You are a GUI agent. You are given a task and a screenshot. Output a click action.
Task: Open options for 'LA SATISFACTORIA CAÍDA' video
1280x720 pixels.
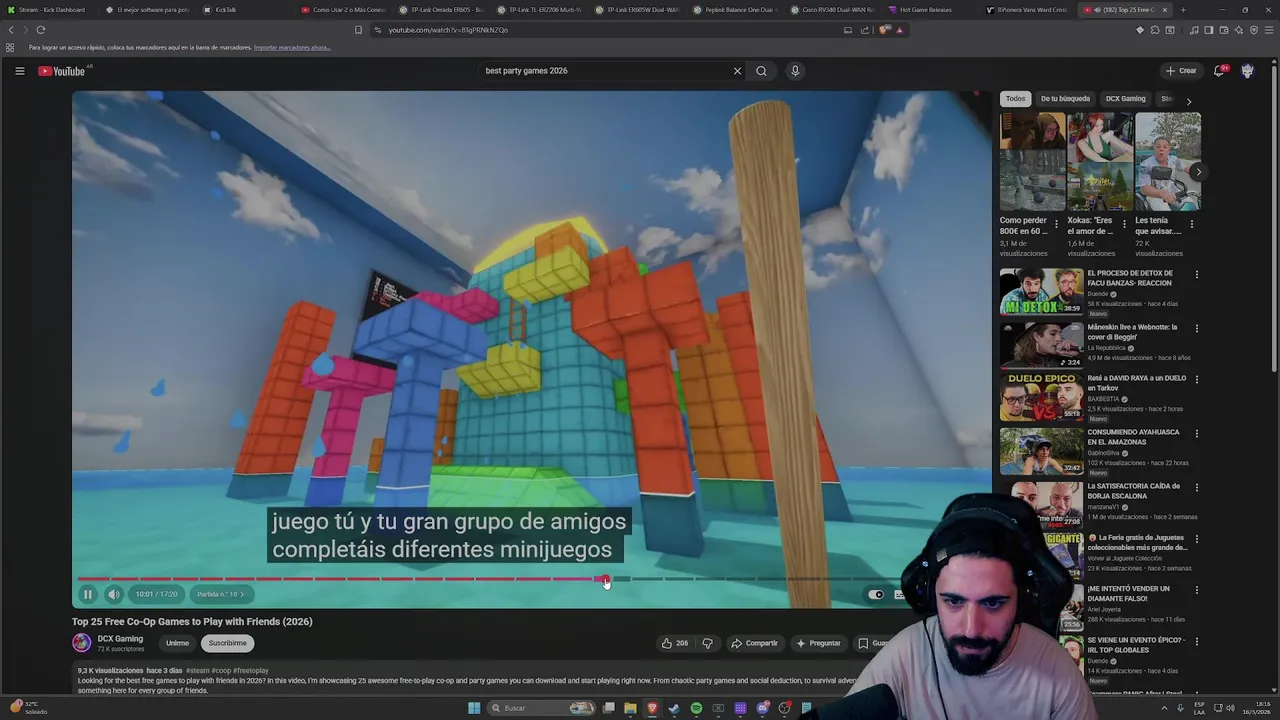1196,488
